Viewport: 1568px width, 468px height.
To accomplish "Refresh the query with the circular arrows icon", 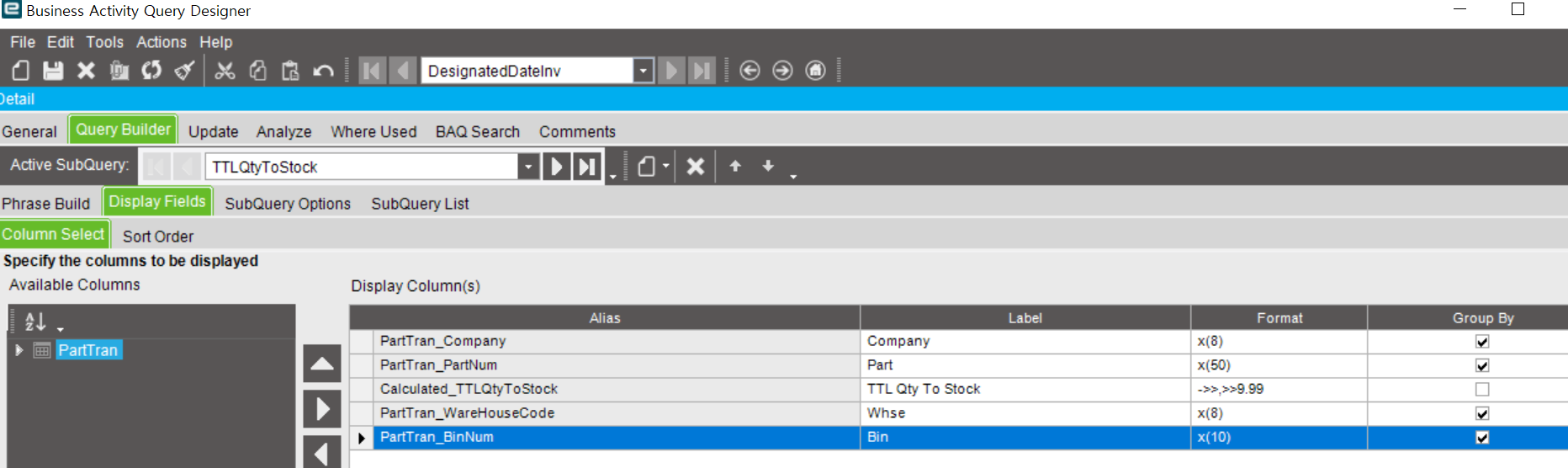I will [x=151, y=71].
